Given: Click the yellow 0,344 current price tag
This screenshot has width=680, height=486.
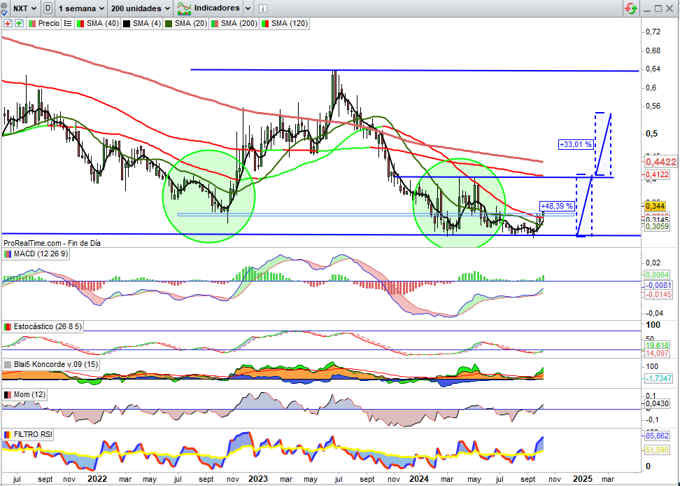Looking at the screenshot, I should 655,206.
